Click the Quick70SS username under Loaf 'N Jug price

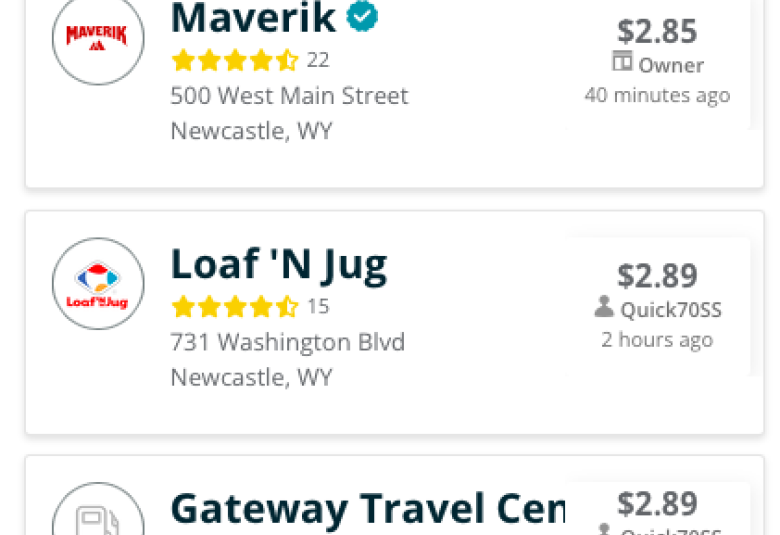coord(671,310)
